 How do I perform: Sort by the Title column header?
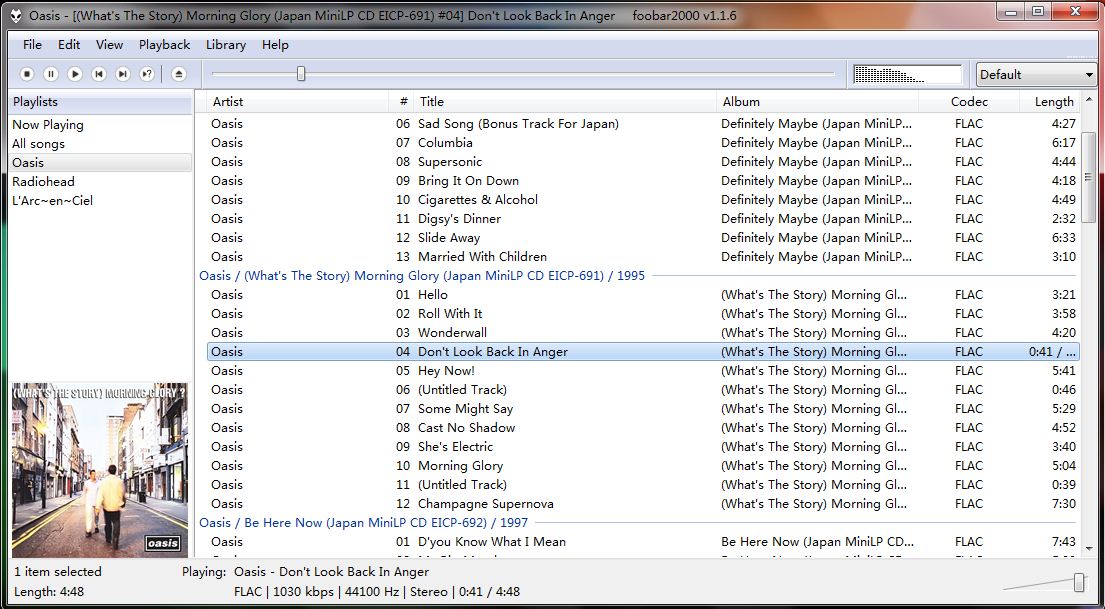[x=565, y=102]
